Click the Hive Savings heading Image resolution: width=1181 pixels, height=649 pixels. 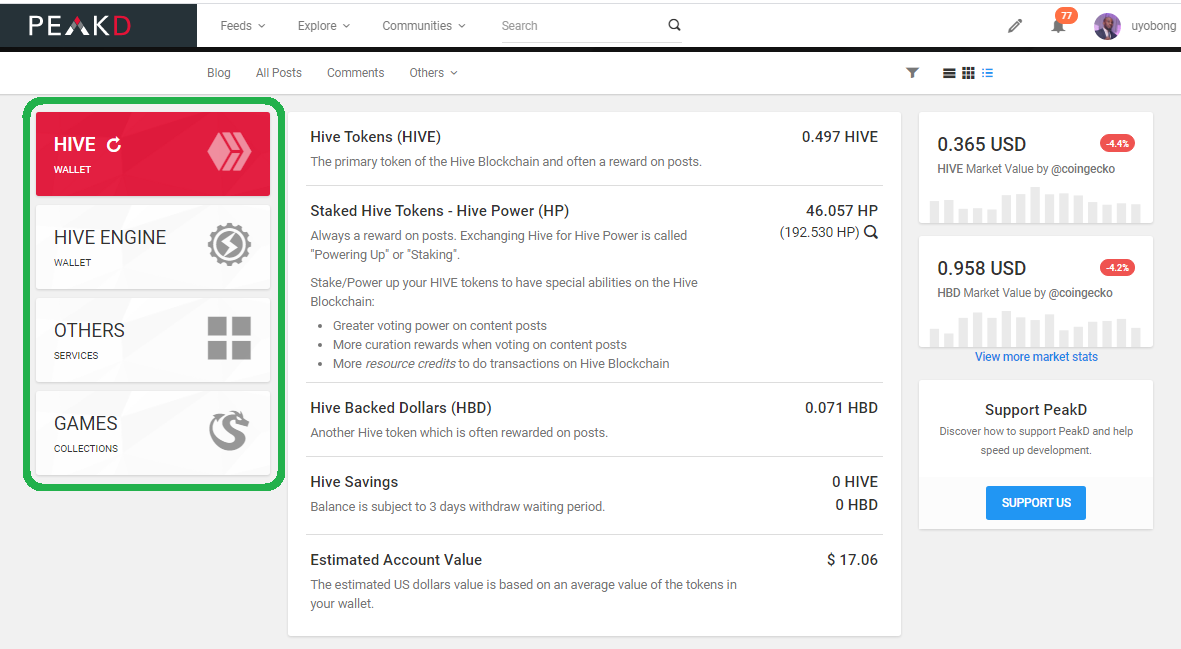[354, 482]
